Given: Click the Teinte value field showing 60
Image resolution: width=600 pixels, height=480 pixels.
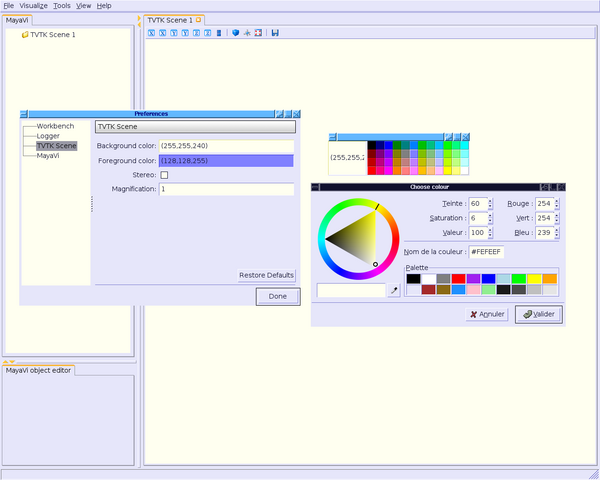Looking at the screenshot, I should click(x=478, y=204).
